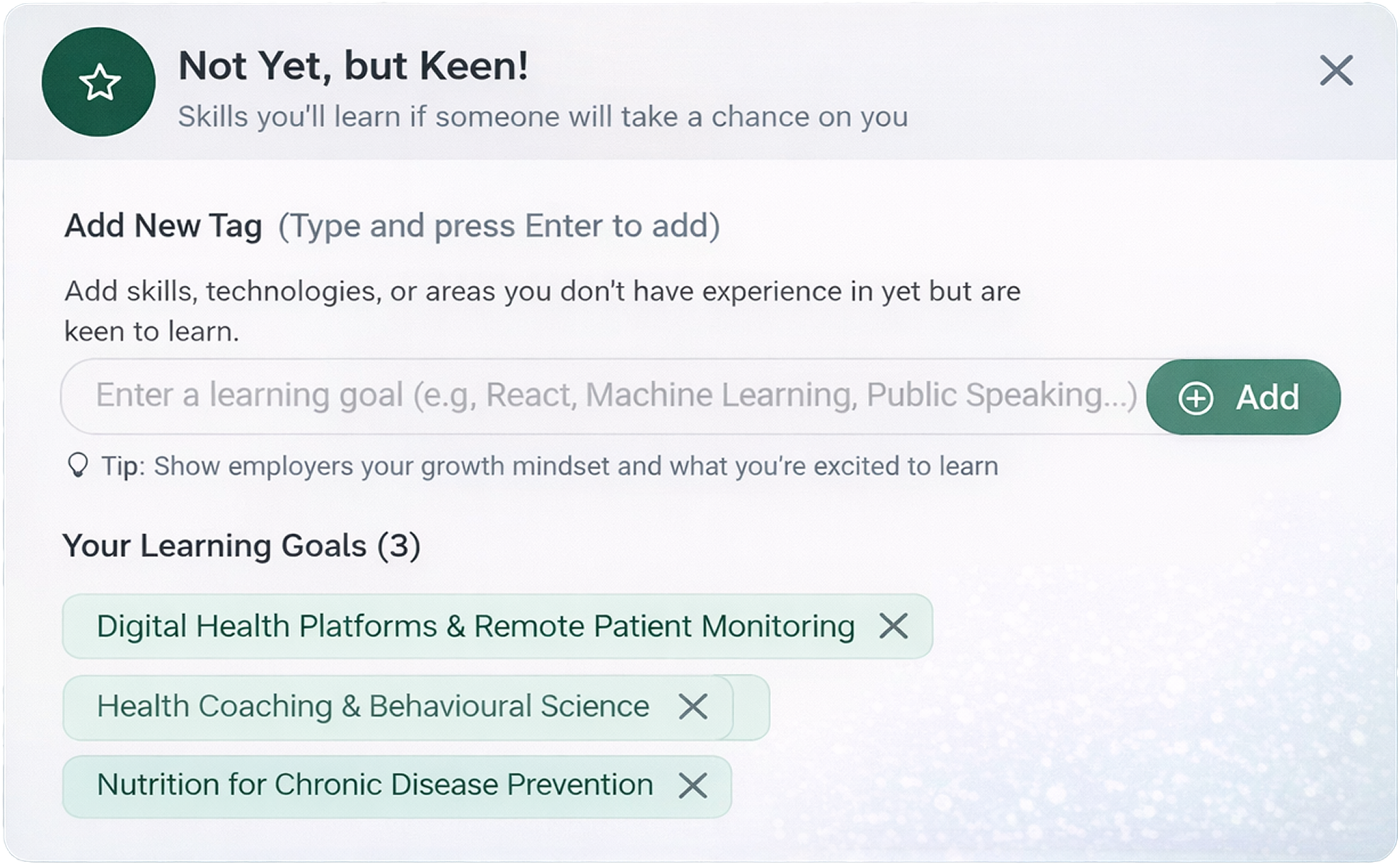
Task: Select the Digital Health Platforms learning goal tag
Action: 474,626
